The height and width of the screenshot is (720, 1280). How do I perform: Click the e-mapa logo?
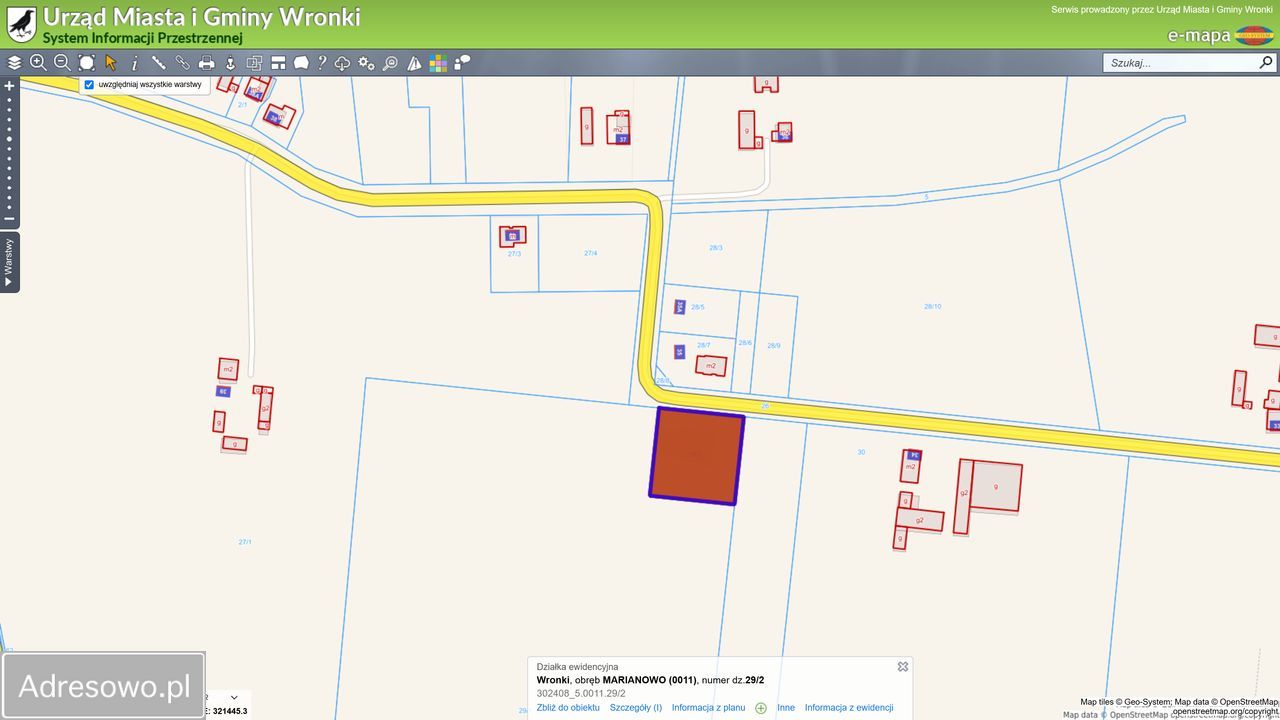click(1220, 36)
